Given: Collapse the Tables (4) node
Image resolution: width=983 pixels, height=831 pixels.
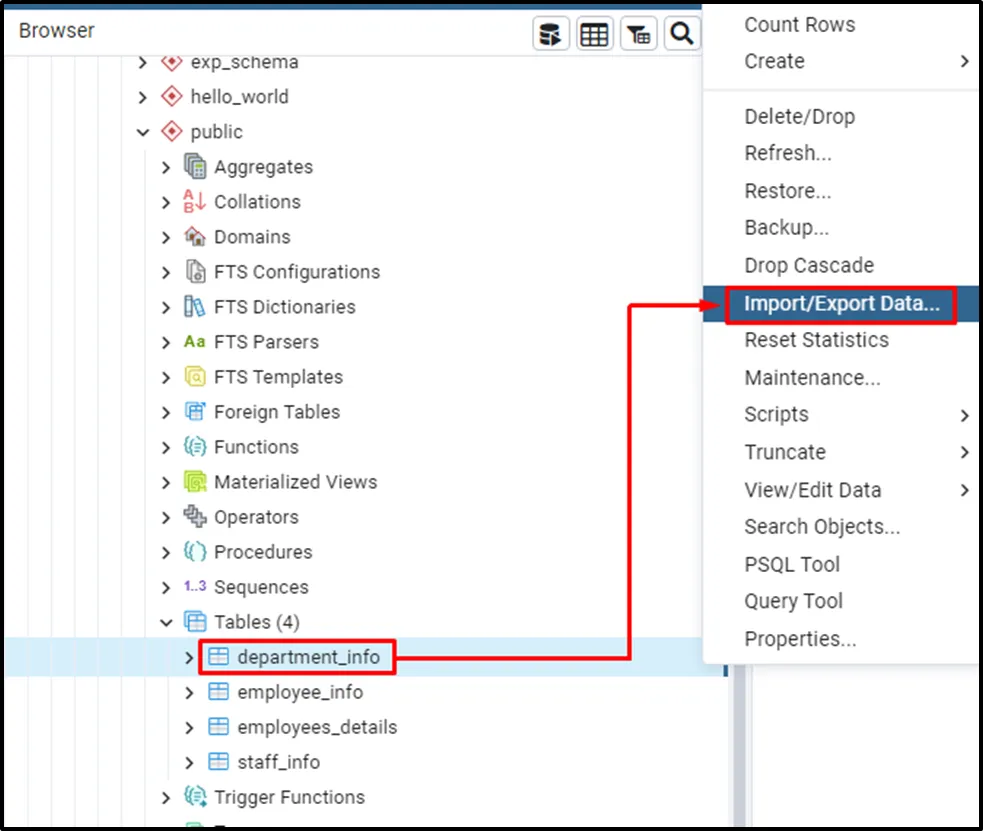Looking at the screenshot, I should pos(166,623).
